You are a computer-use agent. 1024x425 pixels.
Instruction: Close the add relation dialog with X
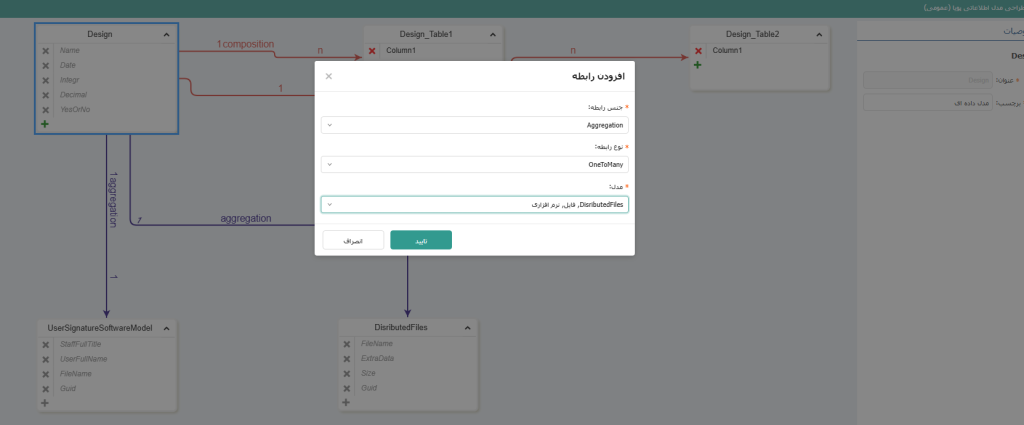(x=329, y=76)
